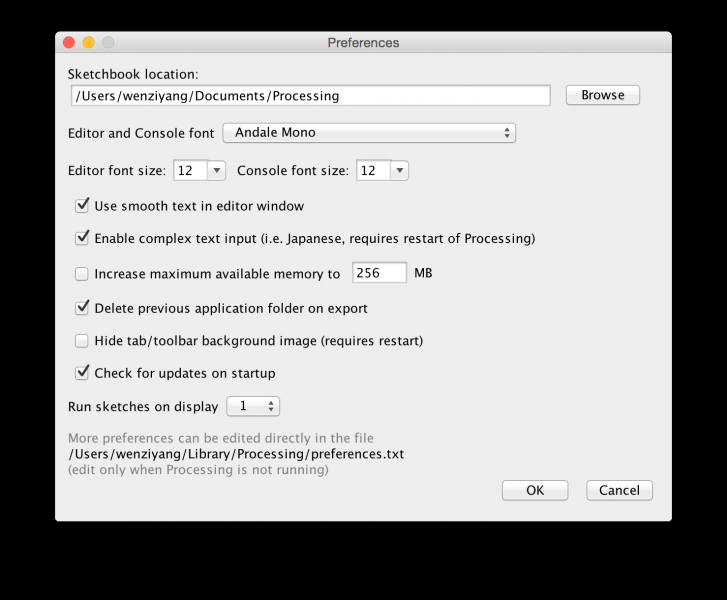
Task: Click the 256 MB memory field
Action: (x=379, y=273)
